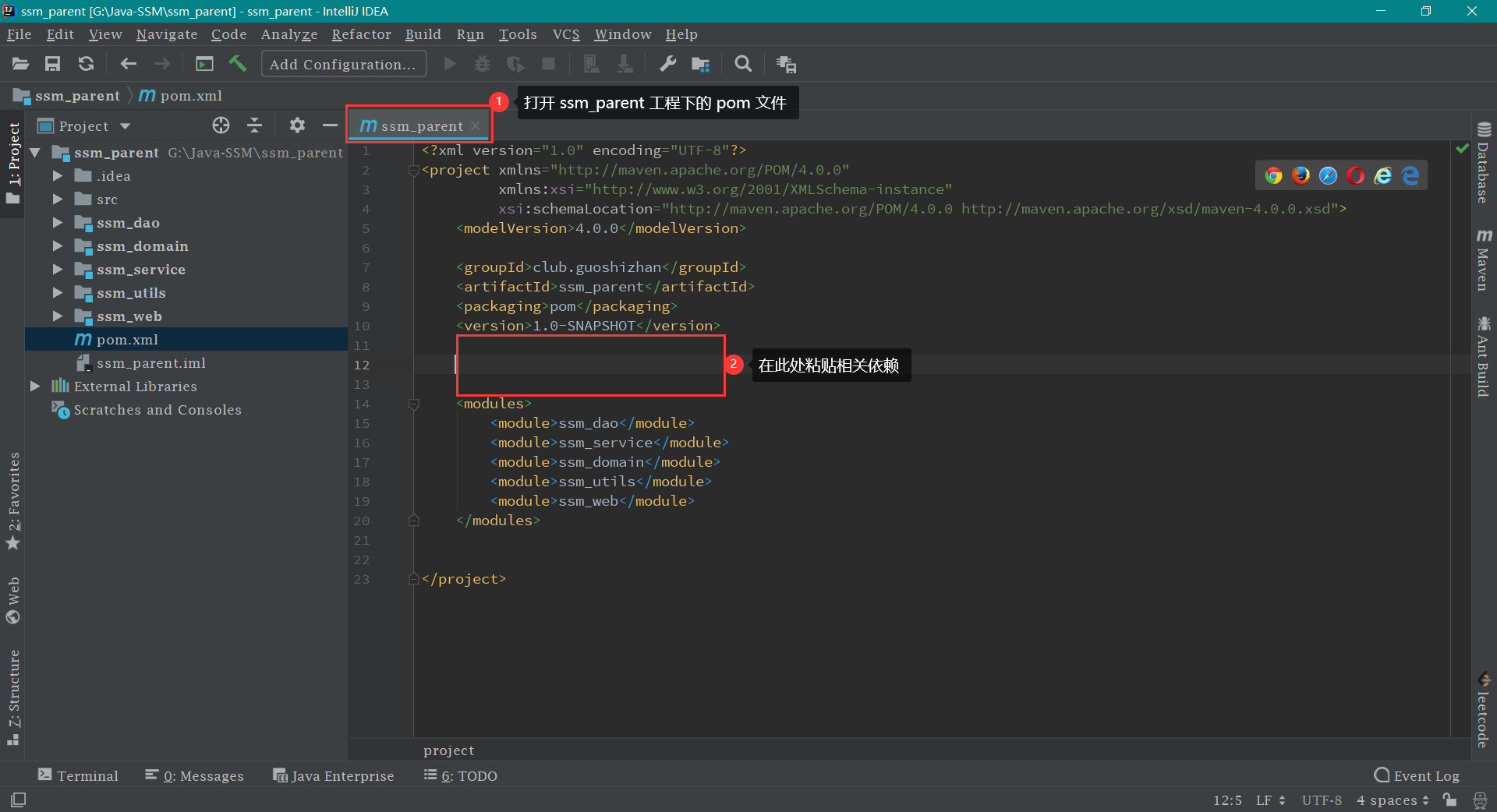Open Project Structure from the toolbar icon
Image resolution: width=1497 pixels, height=812 pixels.
700,64
